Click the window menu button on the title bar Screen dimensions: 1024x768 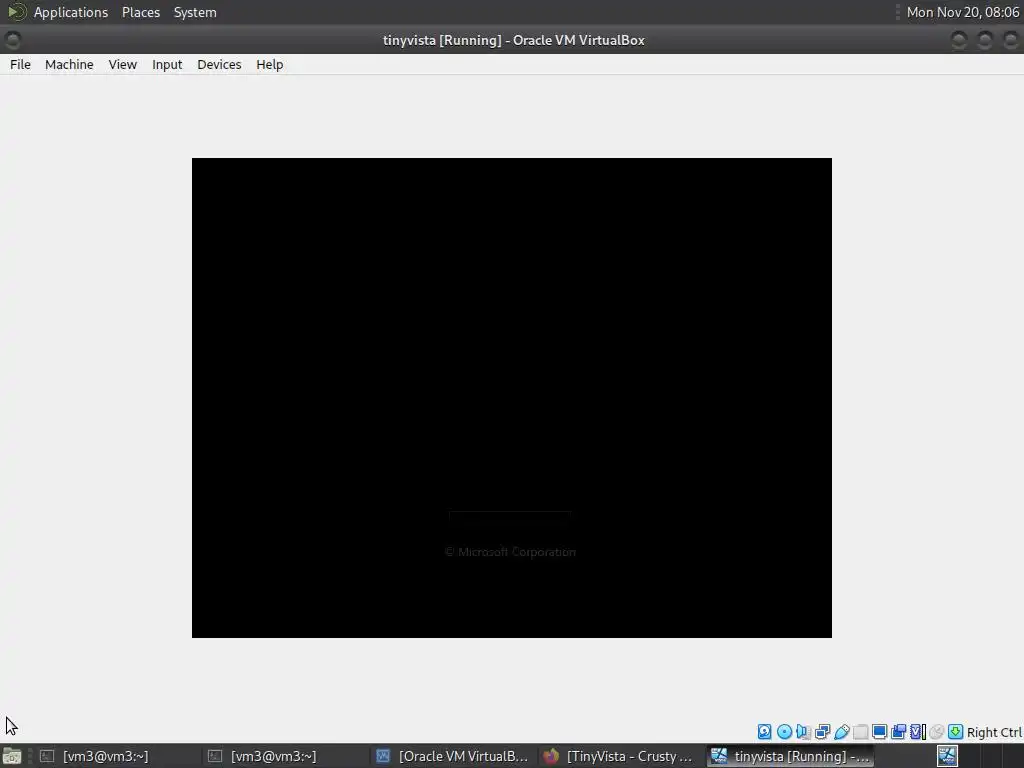coord(12,40)
